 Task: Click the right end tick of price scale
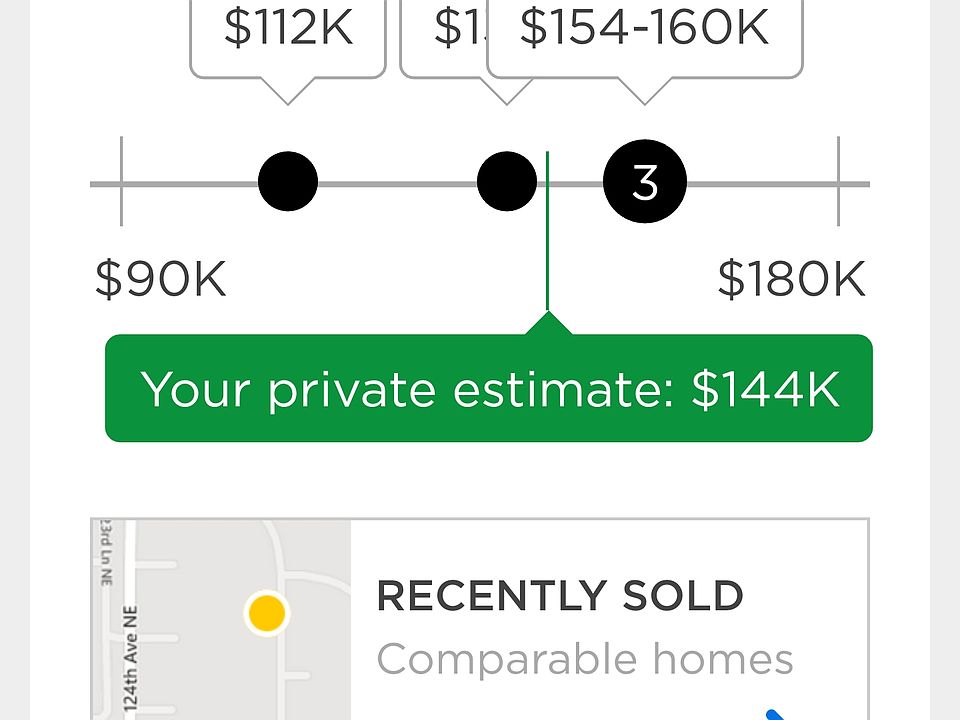838,181
